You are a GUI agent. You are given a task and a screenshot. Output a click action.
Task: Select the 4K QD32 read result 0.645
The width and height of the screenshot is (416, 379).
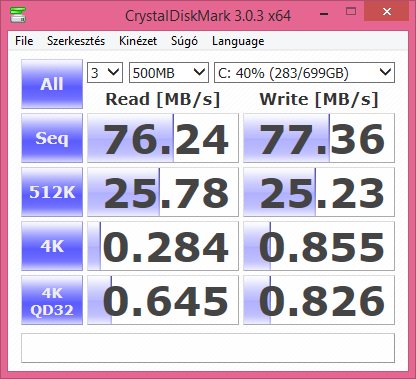(163, 300)
